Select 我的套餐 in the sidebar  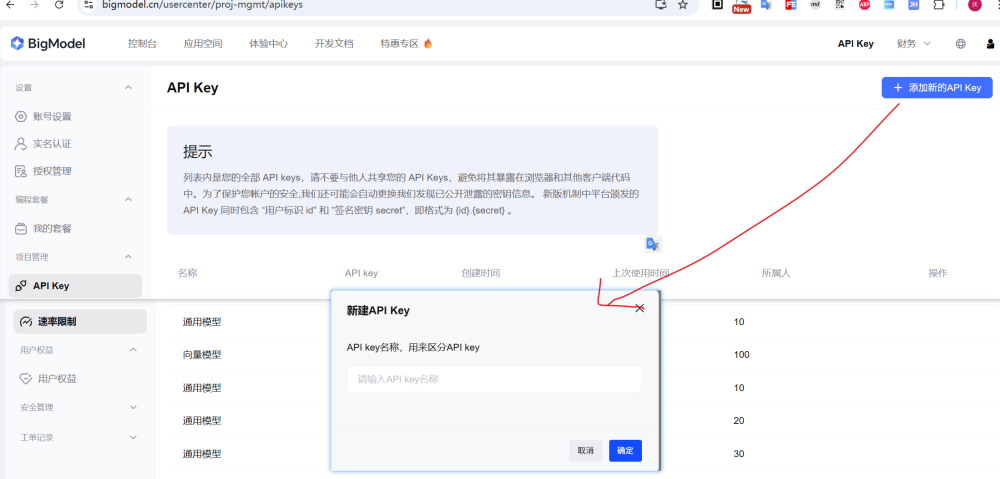pyautogui.click(x=52, y=228)
